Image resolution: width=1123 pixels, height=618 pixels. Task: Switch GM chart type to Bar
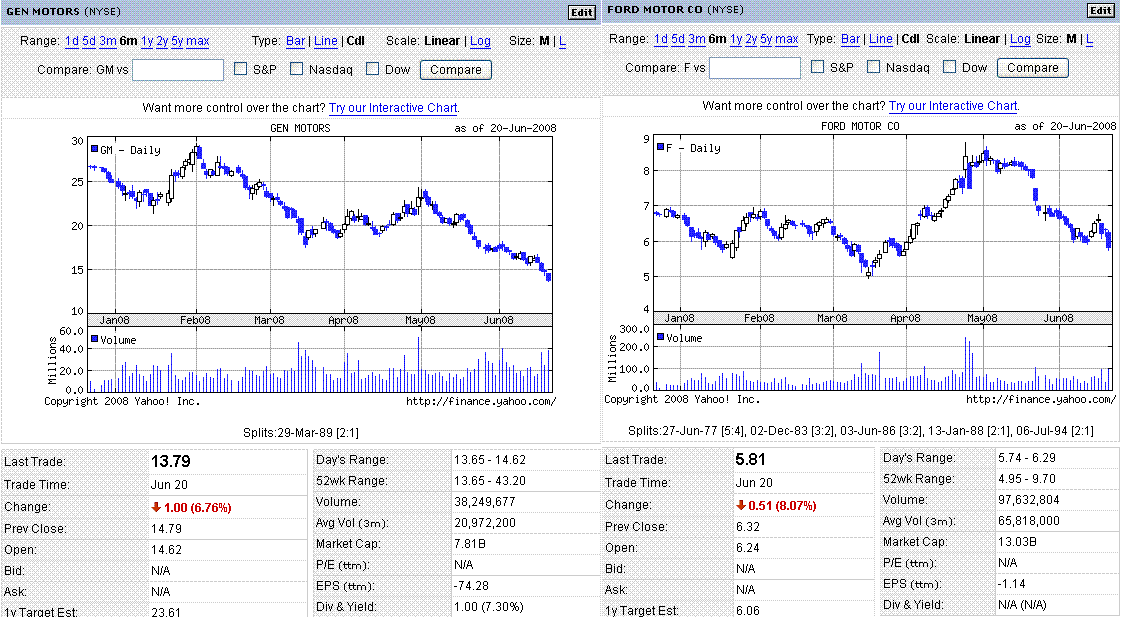pos(295,41)
